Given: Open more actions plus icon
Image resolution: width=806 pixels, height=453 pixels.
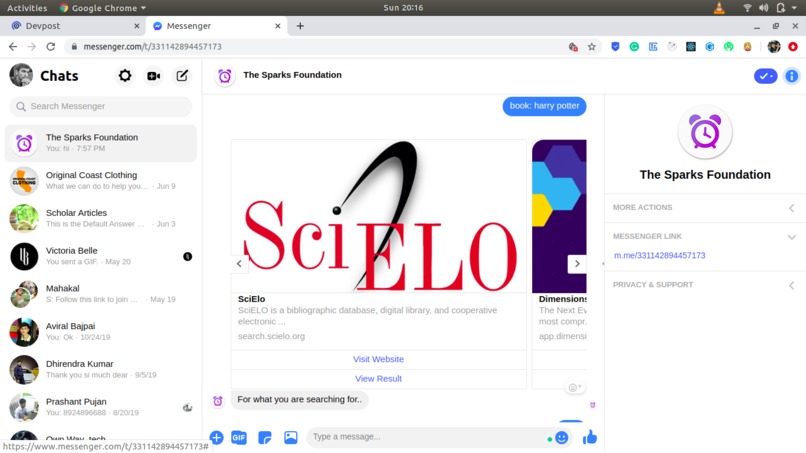Looking at the screenshot, I should tap(216, 438).
